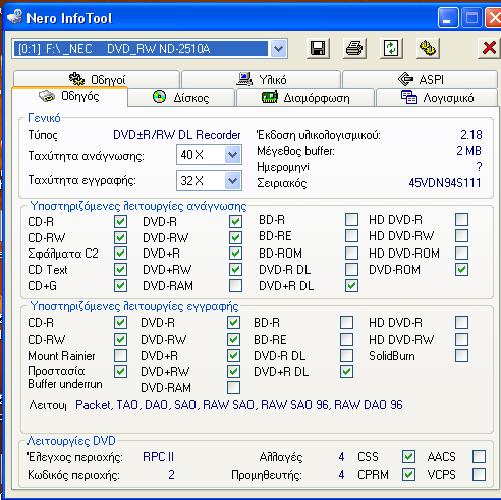Switch to the Οδηγοί tab
Image resolution: width=501 pixels, height=500 pixels.
click(x=96, y=79)
